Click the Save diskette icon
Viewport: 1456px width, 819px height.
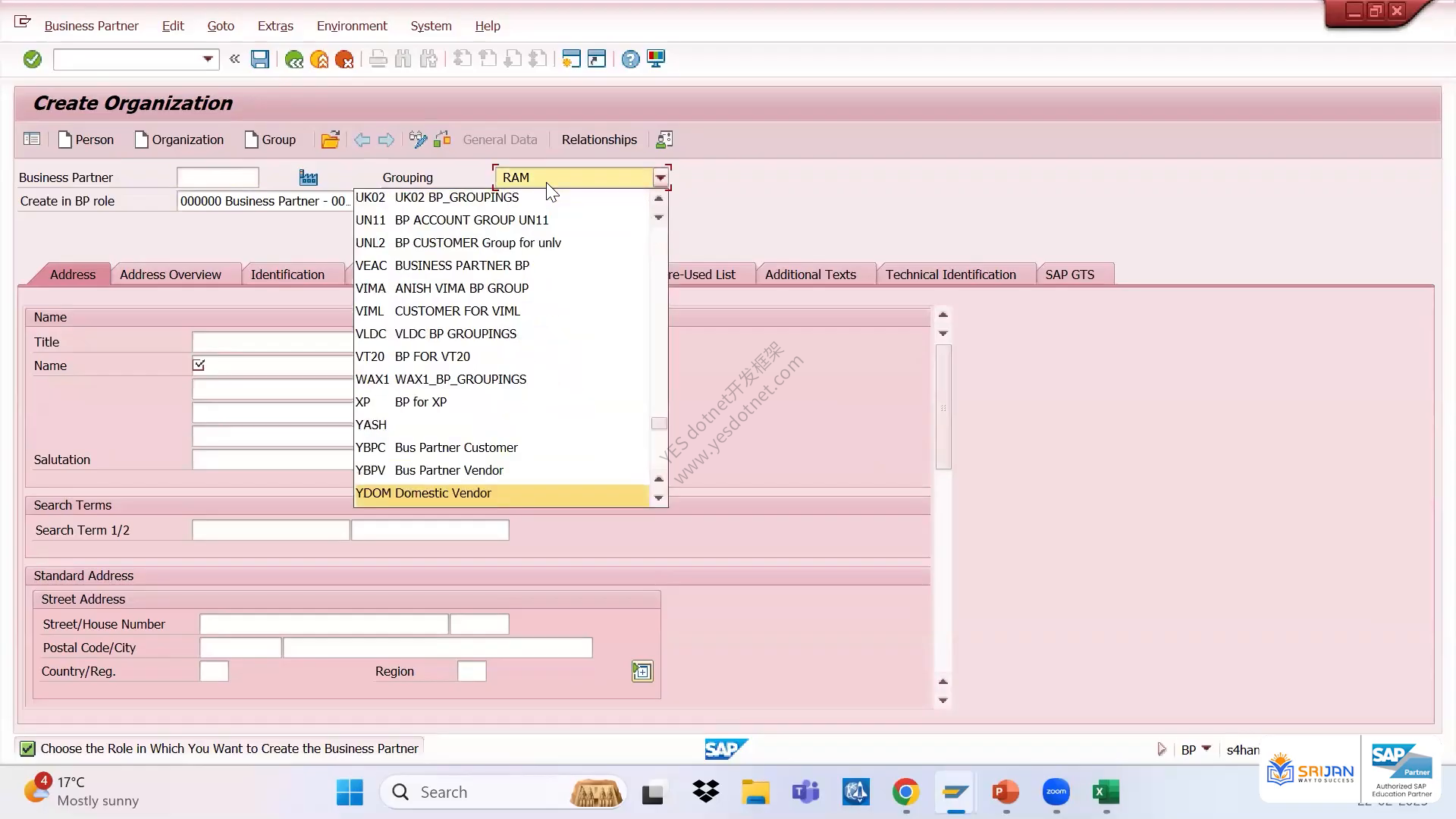pos(260,59)
